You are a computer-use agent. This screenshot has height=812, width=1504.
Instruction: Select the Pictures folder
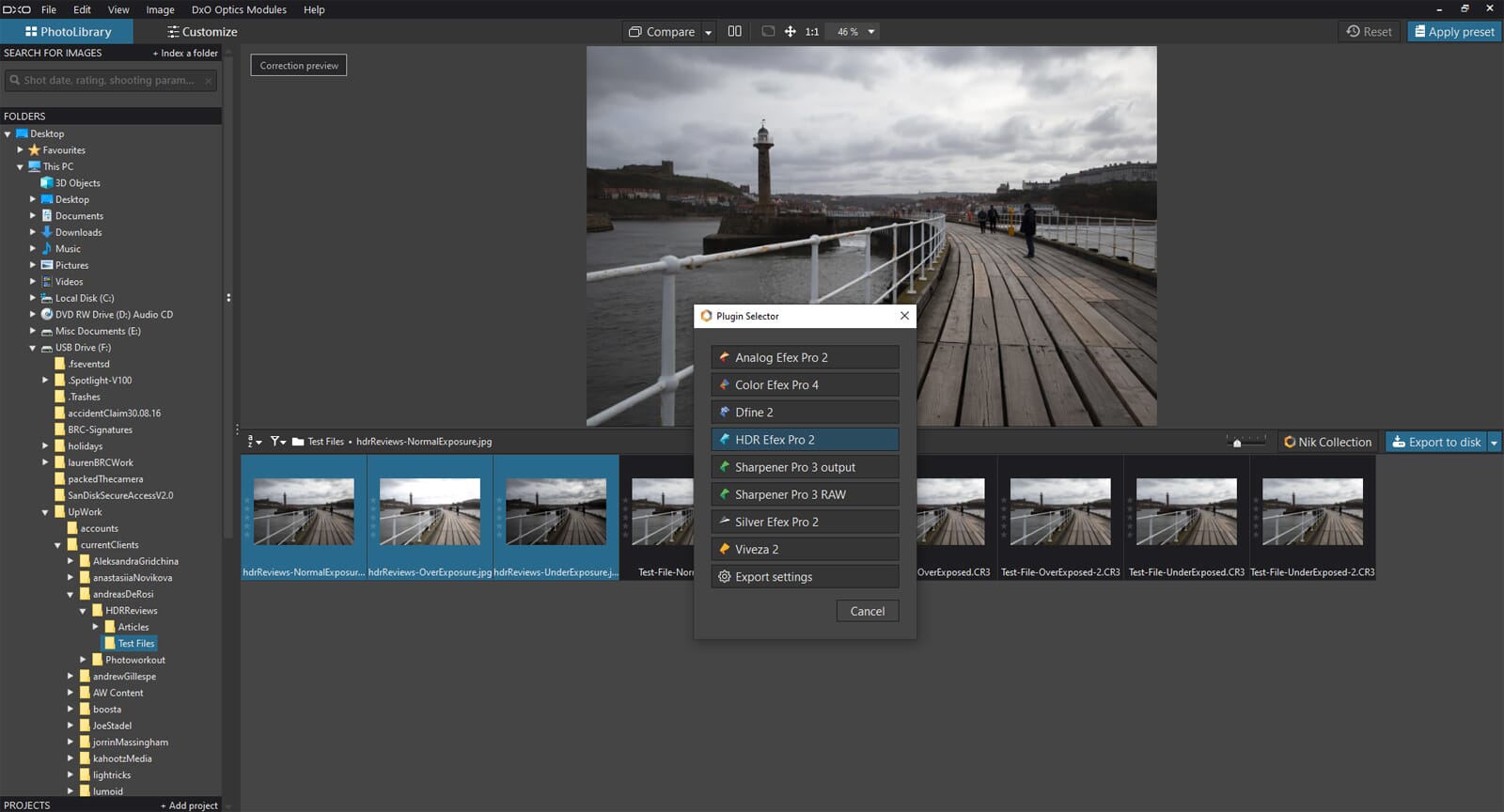point(65,265)
